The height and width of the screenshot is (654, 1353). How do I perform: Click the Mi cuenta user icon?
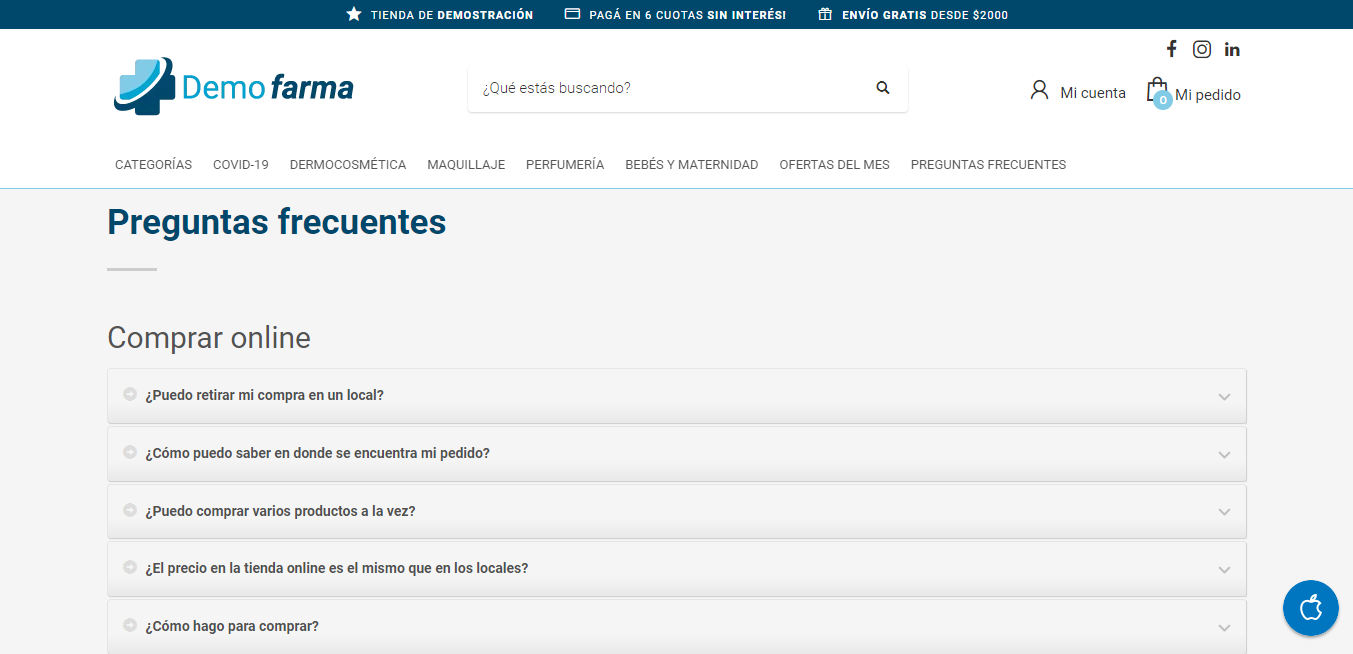[x=1039, y=90]
